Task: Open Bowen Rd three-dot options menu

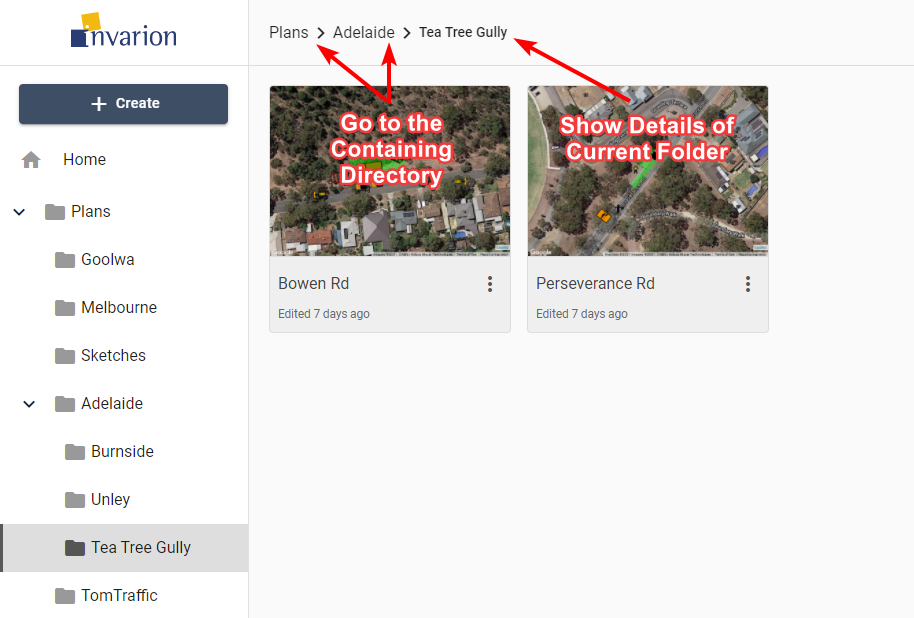Action: click(490, 284)
